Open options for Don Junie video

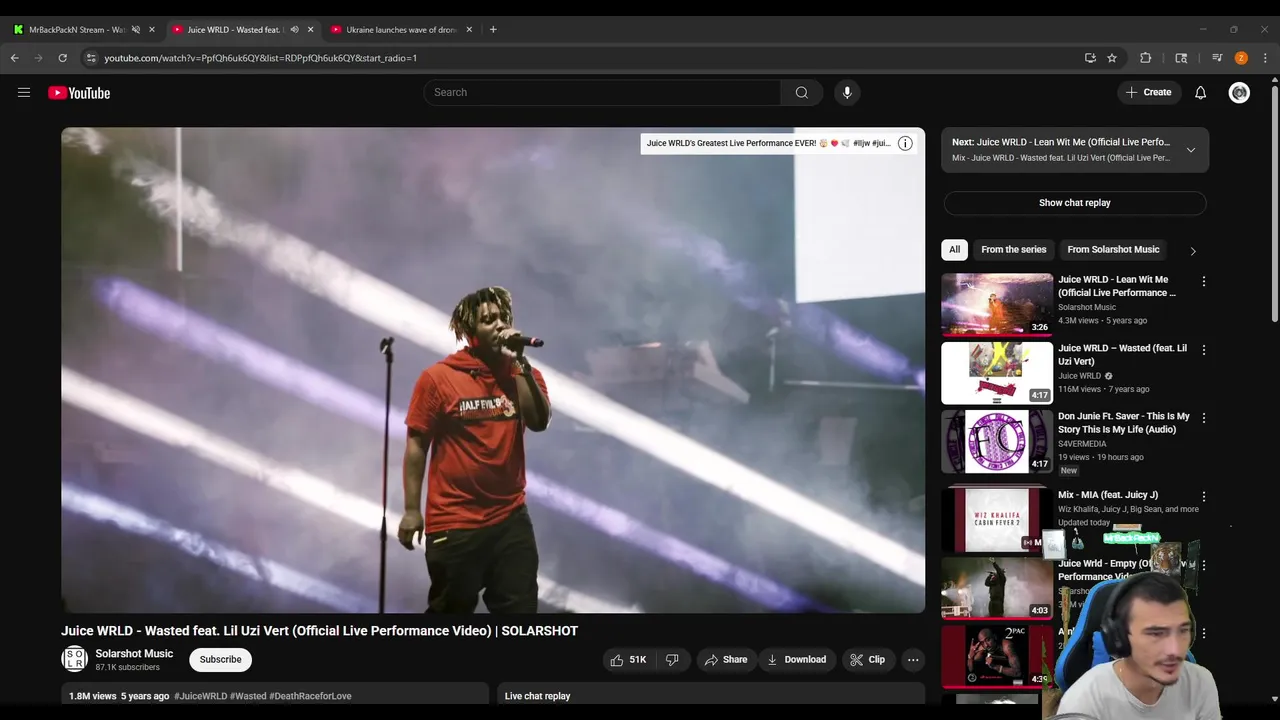(x=1203, y=418)
